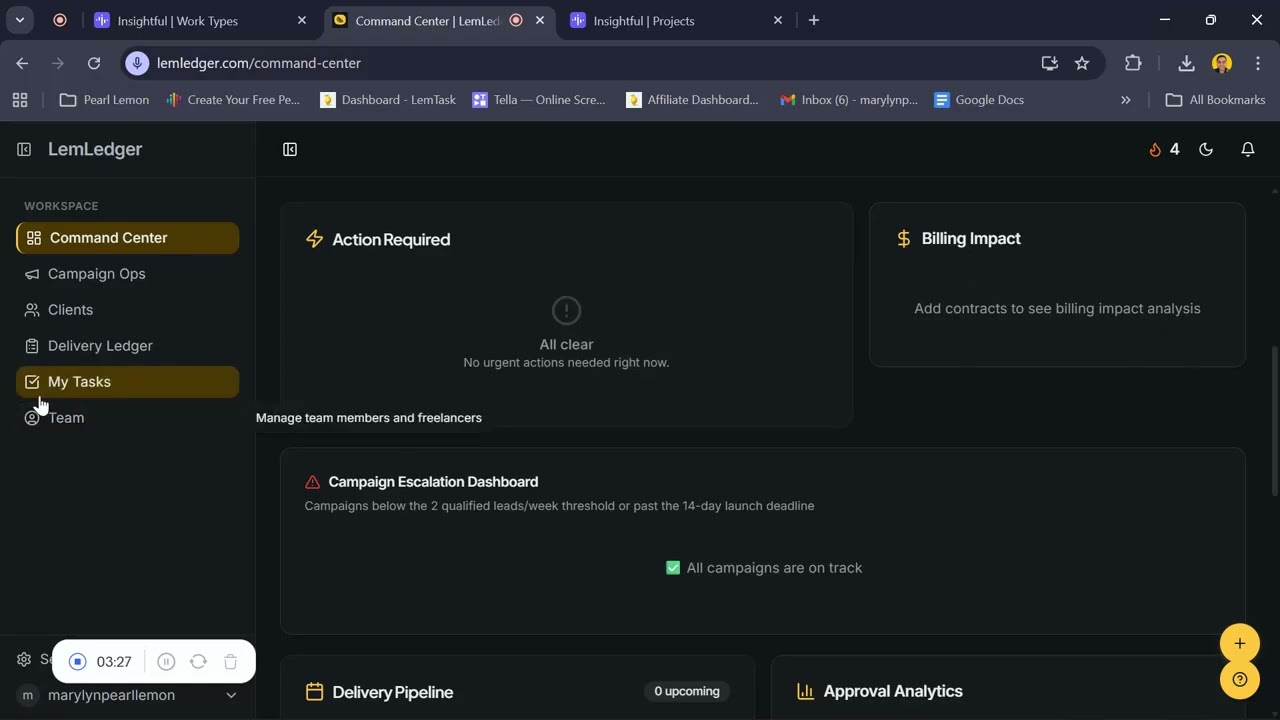The width and height of the screenshot is (1280, 720).
Task: Open tab search dropdown arrow
Action: [x=19, y=20]
